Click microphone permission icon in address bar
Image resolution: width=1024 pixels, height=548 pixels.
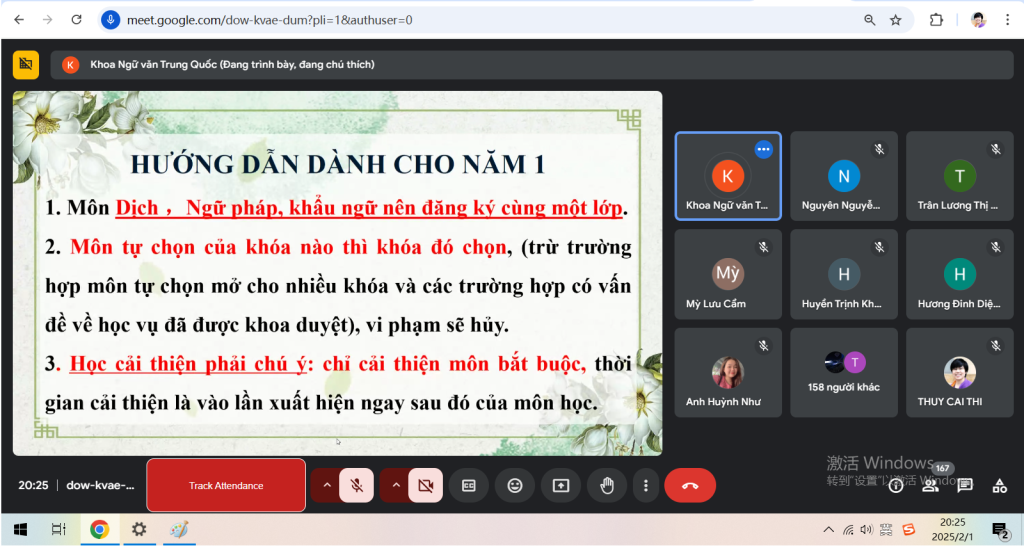point(110,20)
